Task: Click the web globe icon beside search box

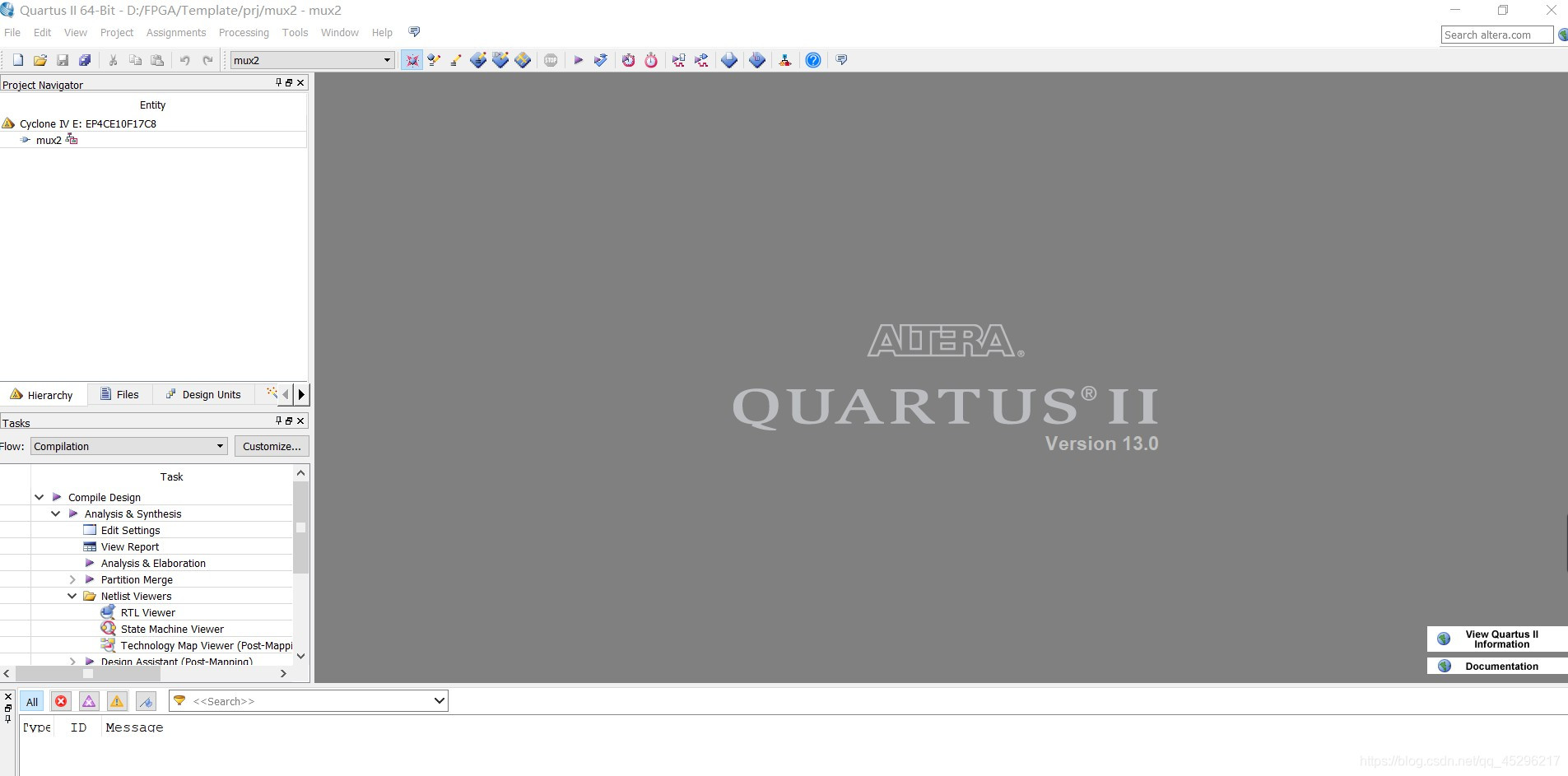Action: pos(1562,35)
